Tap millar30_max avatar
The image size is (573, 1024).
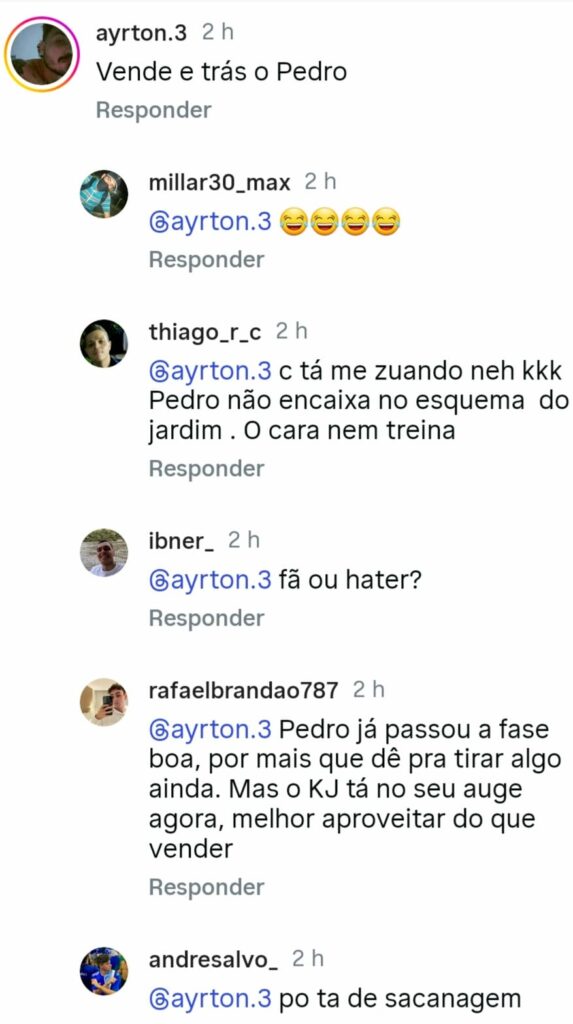pyautogui.click(x=104, y=194)
